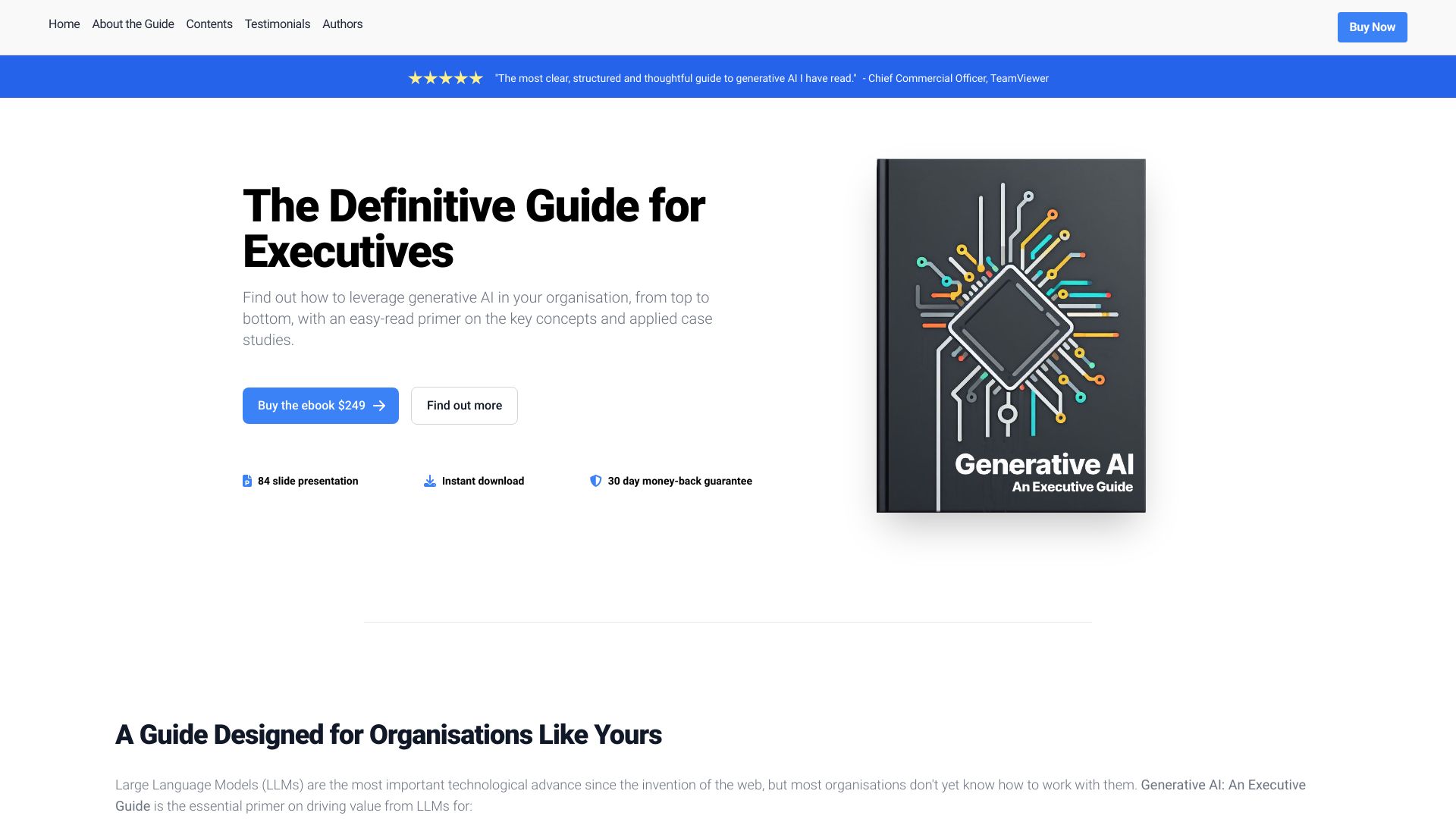Viewport: 1456px width, 819px height.
Task: Click the blue Buy Now button
Action: point(1371,26)
